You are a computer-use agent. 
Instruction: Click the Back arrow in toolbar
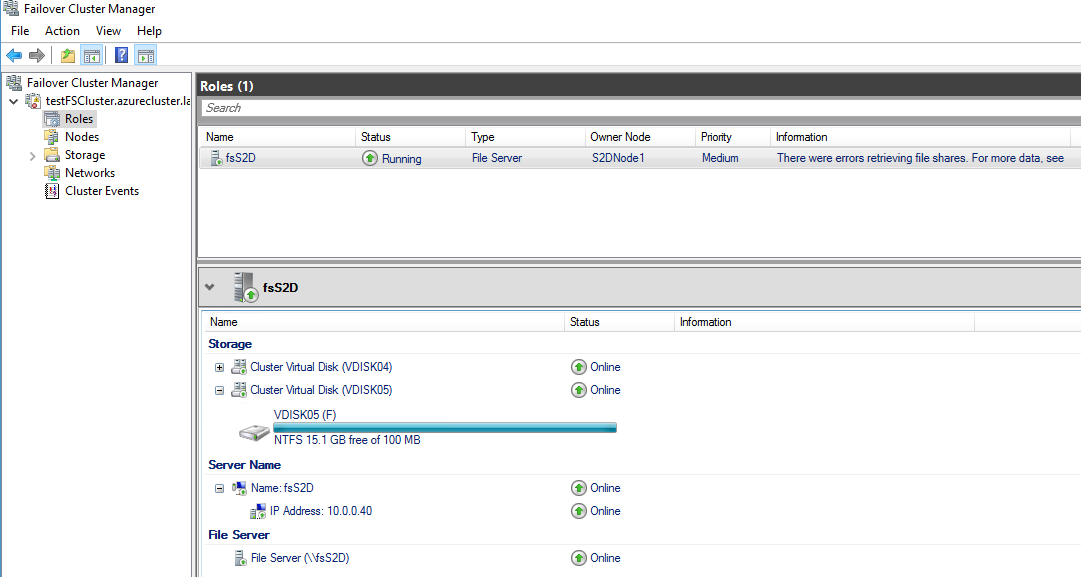(14, 55)
